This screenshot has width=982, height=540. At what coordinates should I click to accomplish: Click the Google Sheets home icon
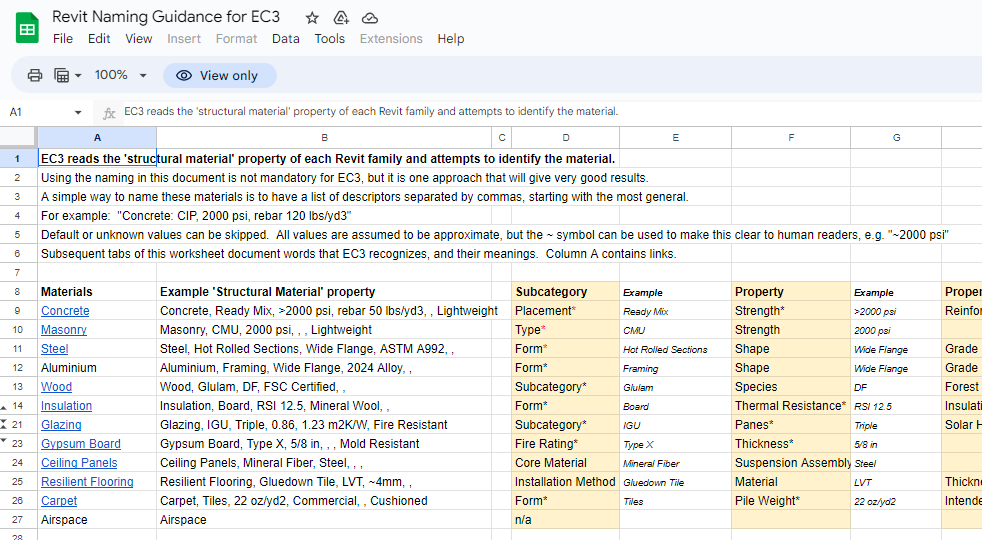(27, 27)
